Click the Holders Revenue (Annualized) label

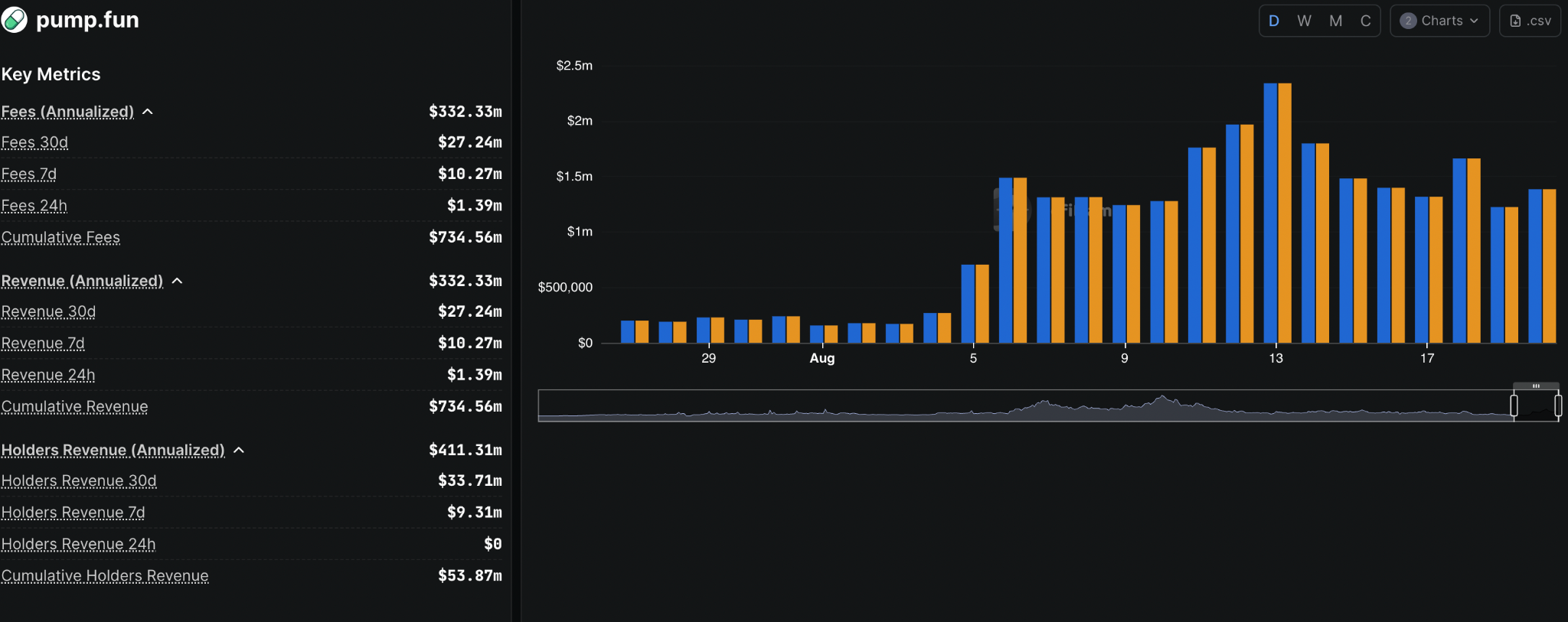(x=113, y=450)
